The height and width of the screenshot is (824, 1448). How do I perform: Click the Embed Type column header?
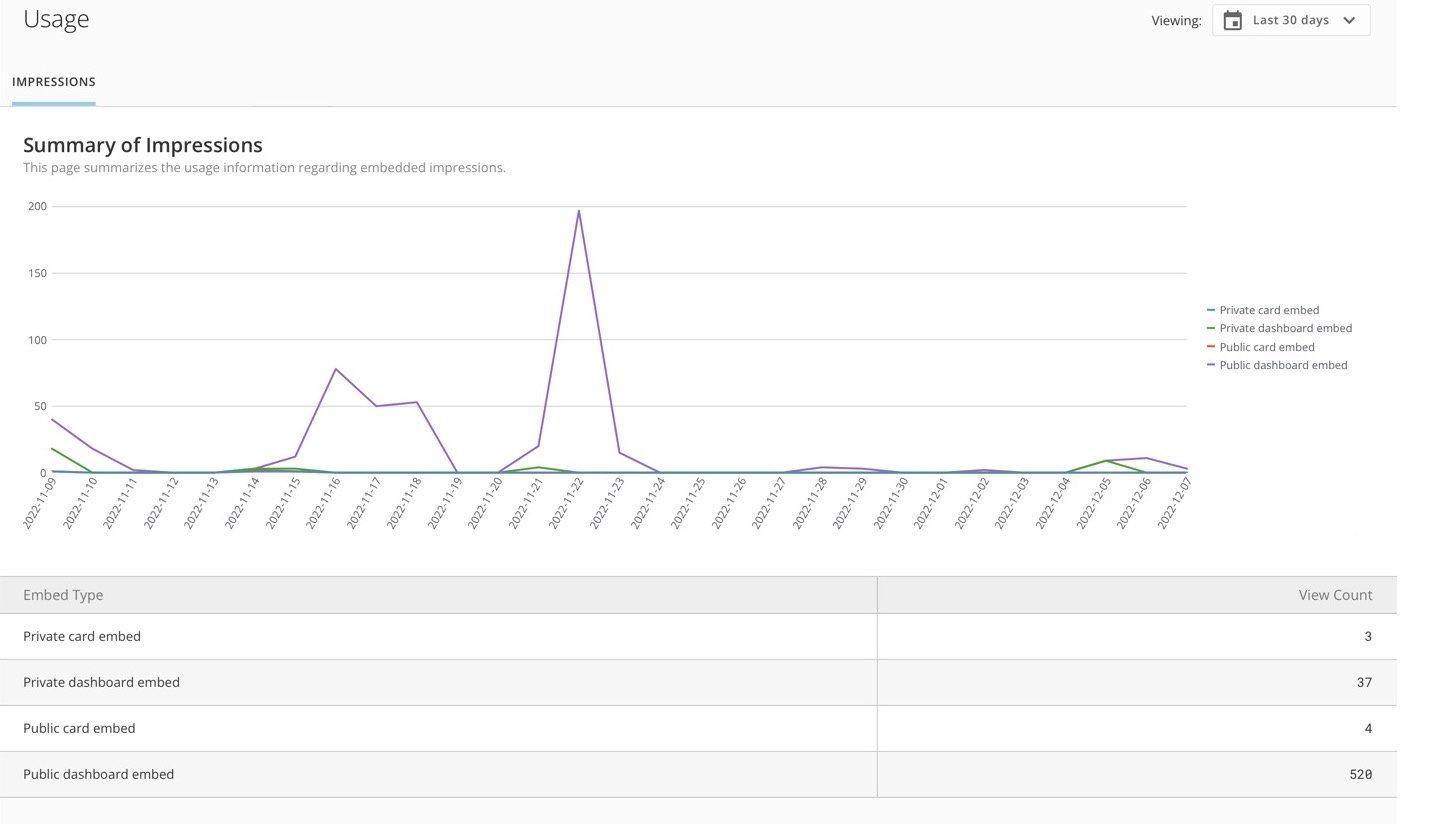click(63, 595)
